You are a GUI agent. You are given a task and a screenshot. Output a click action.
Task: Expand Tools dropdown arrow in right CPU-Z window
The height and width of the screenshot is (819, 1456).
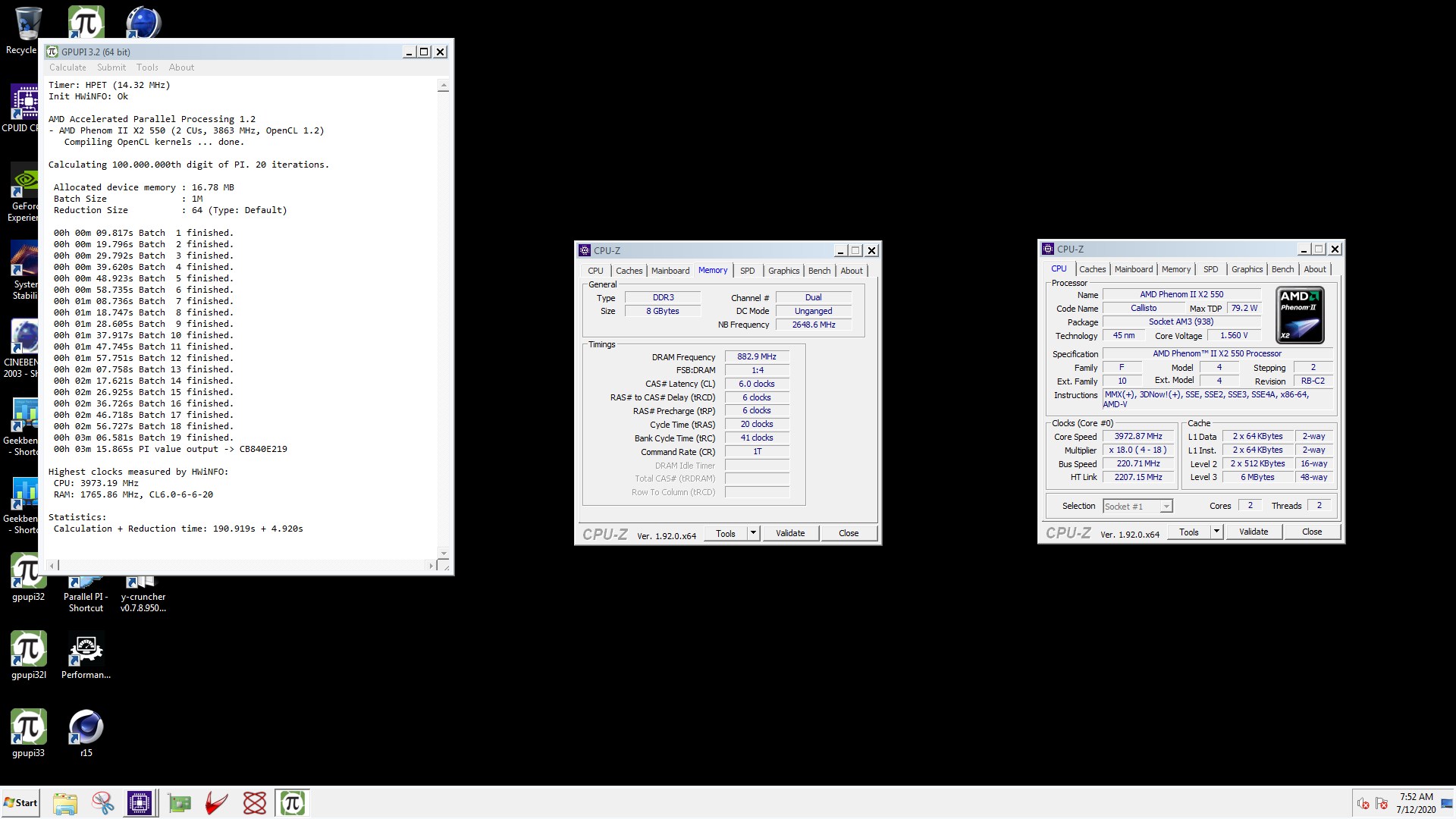tap(1216, 532)
